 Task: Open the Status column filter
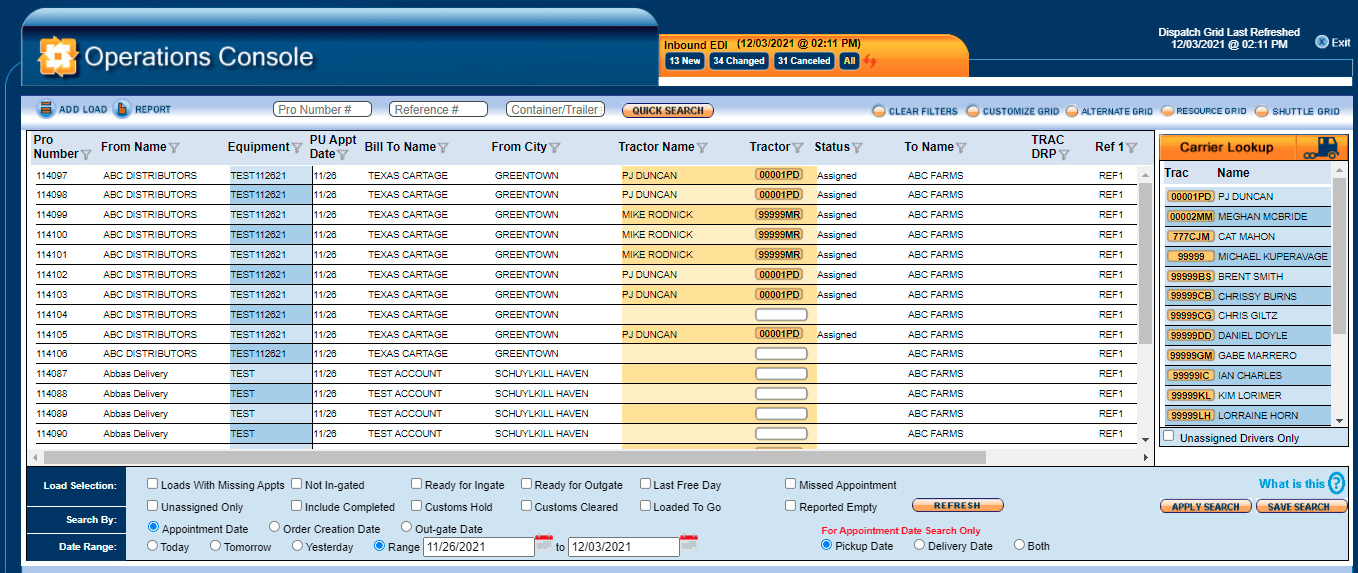(x=857, y=148)
